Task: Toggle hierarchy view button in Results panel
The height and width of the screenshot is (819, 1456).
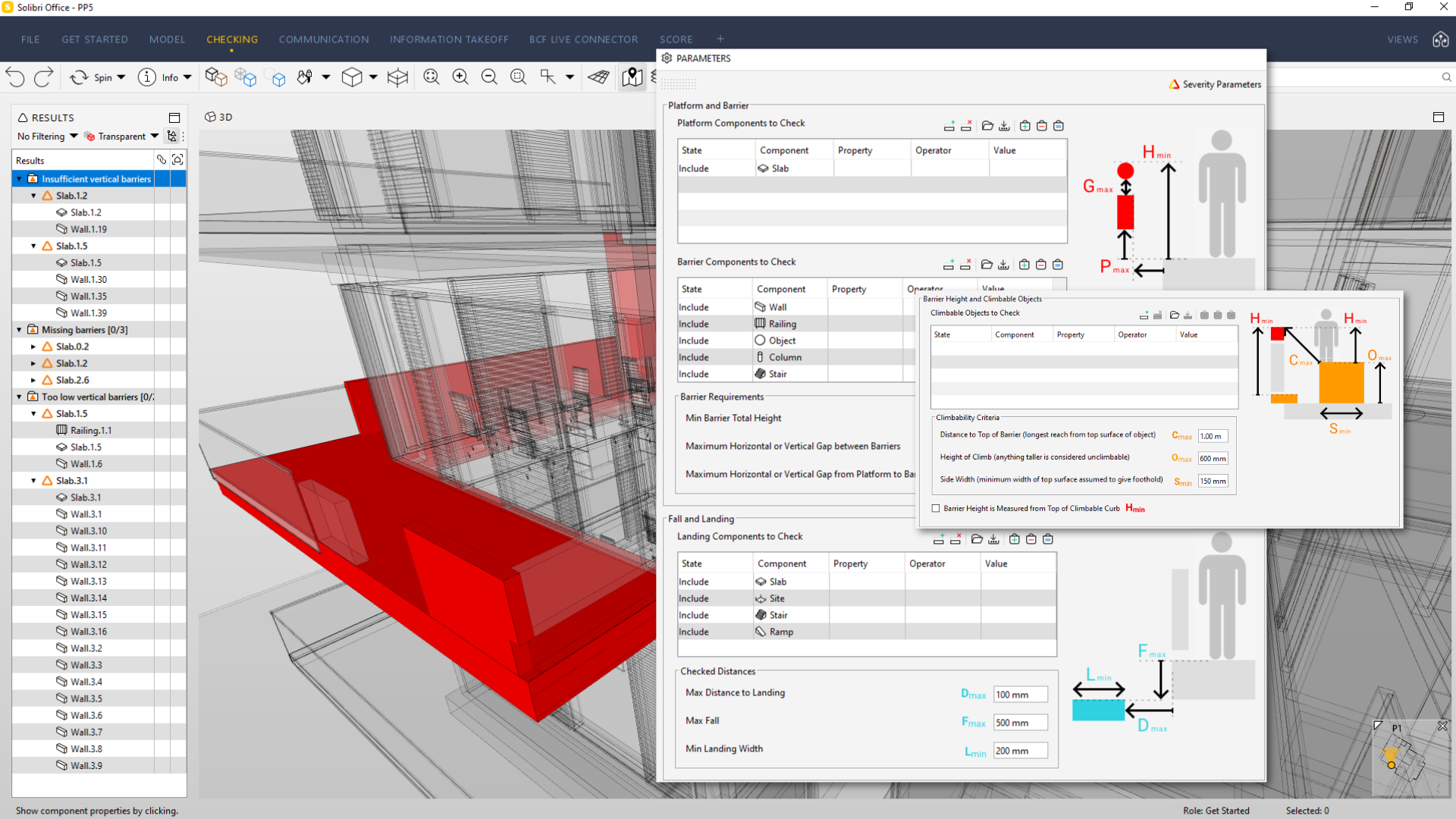Action: [172, 136]
